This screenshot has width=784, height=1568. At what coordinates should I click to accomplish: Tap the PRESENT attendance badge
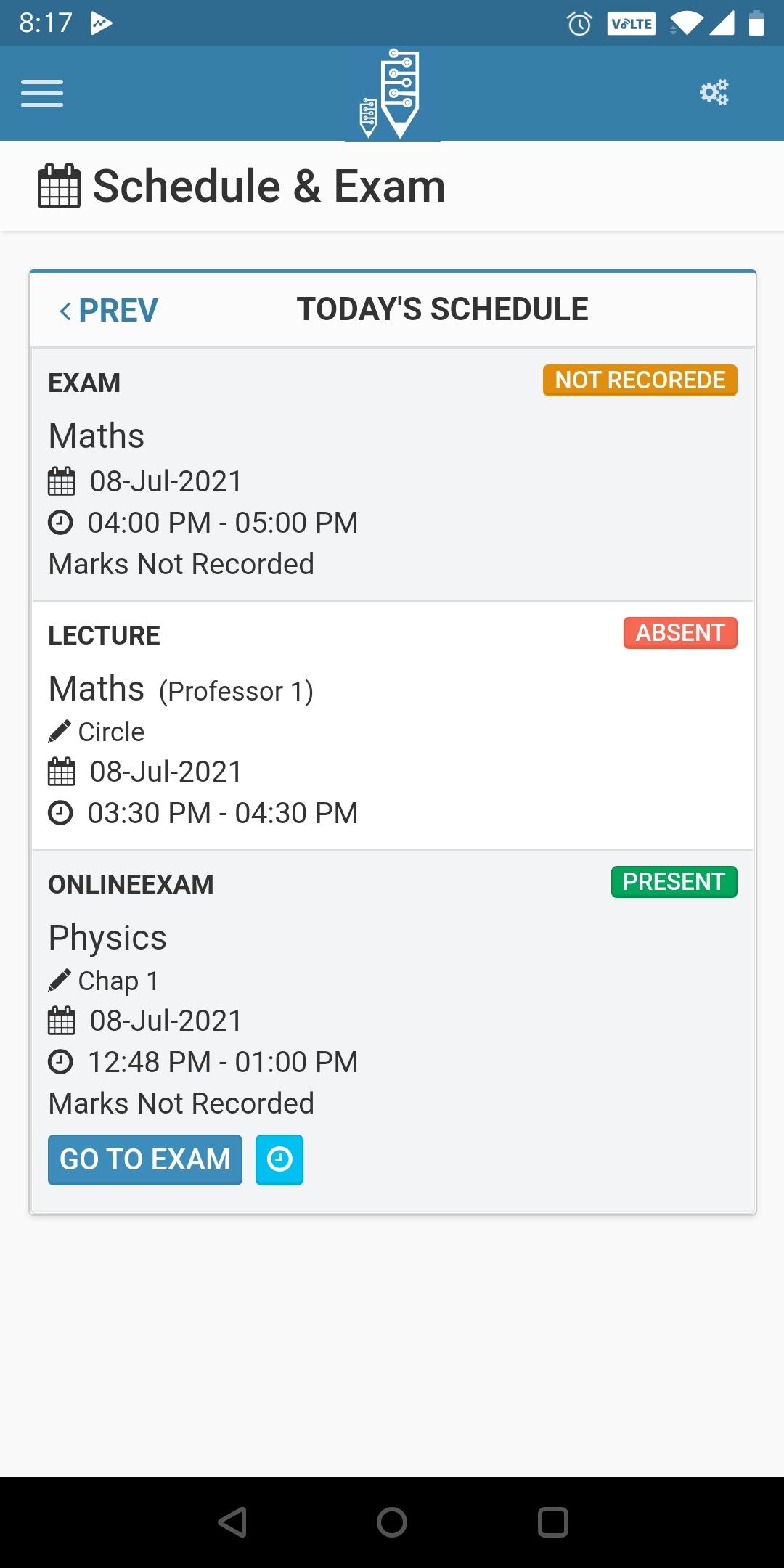click(x=674, y=882)
